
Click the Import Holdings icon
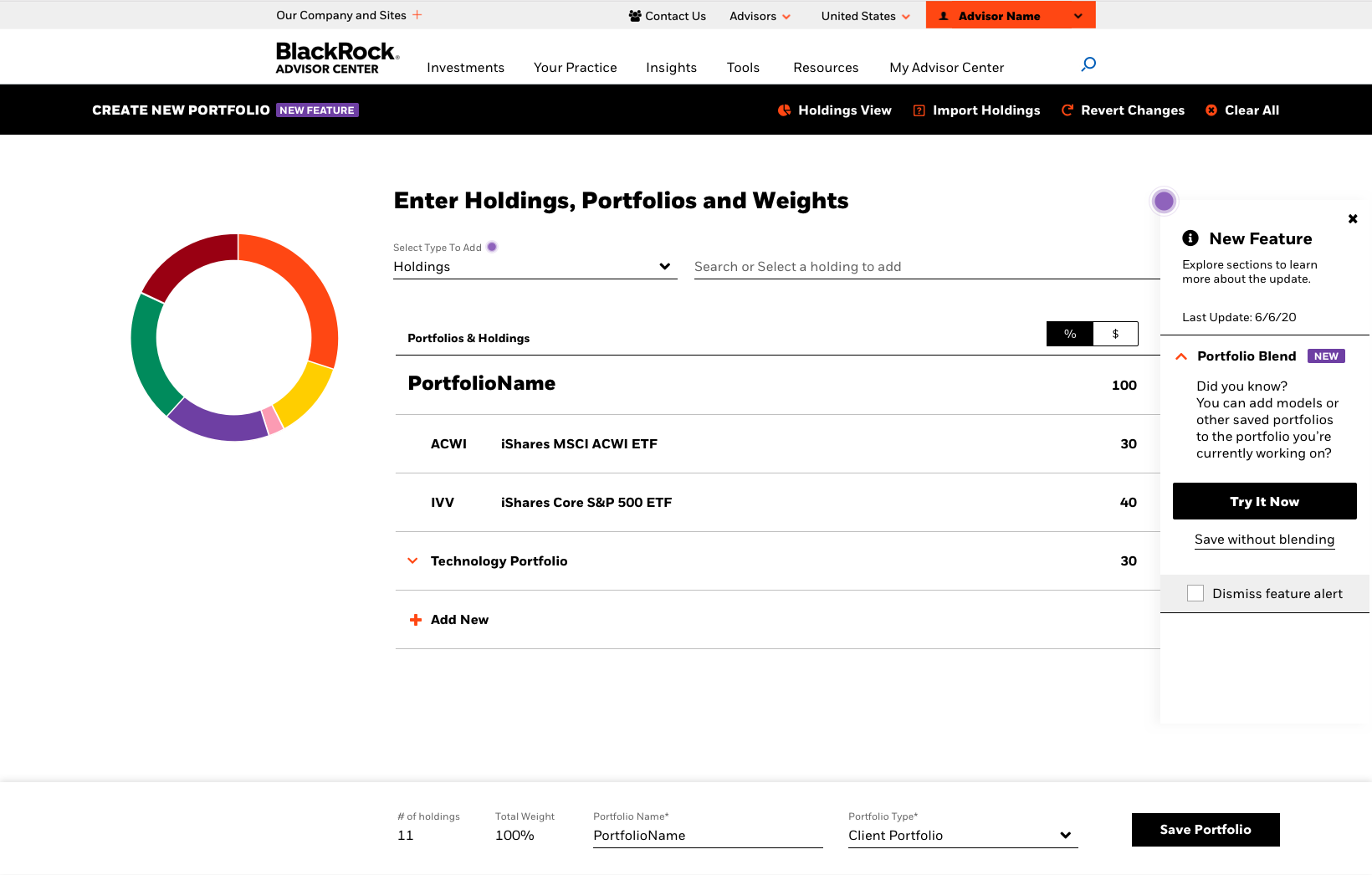919,110
